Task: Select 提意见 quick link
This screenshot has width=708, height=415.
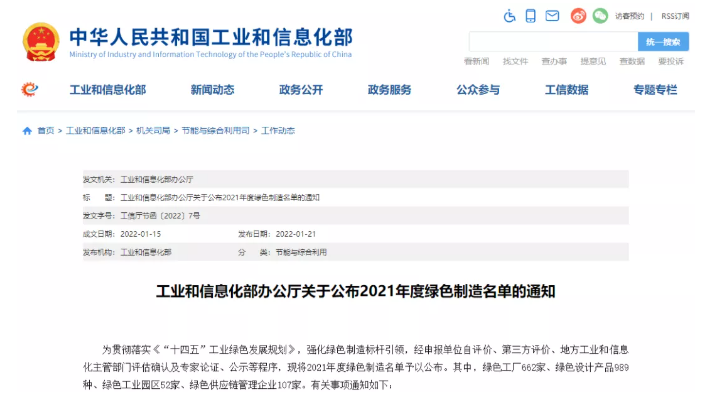Action: [x=593, y=61]
